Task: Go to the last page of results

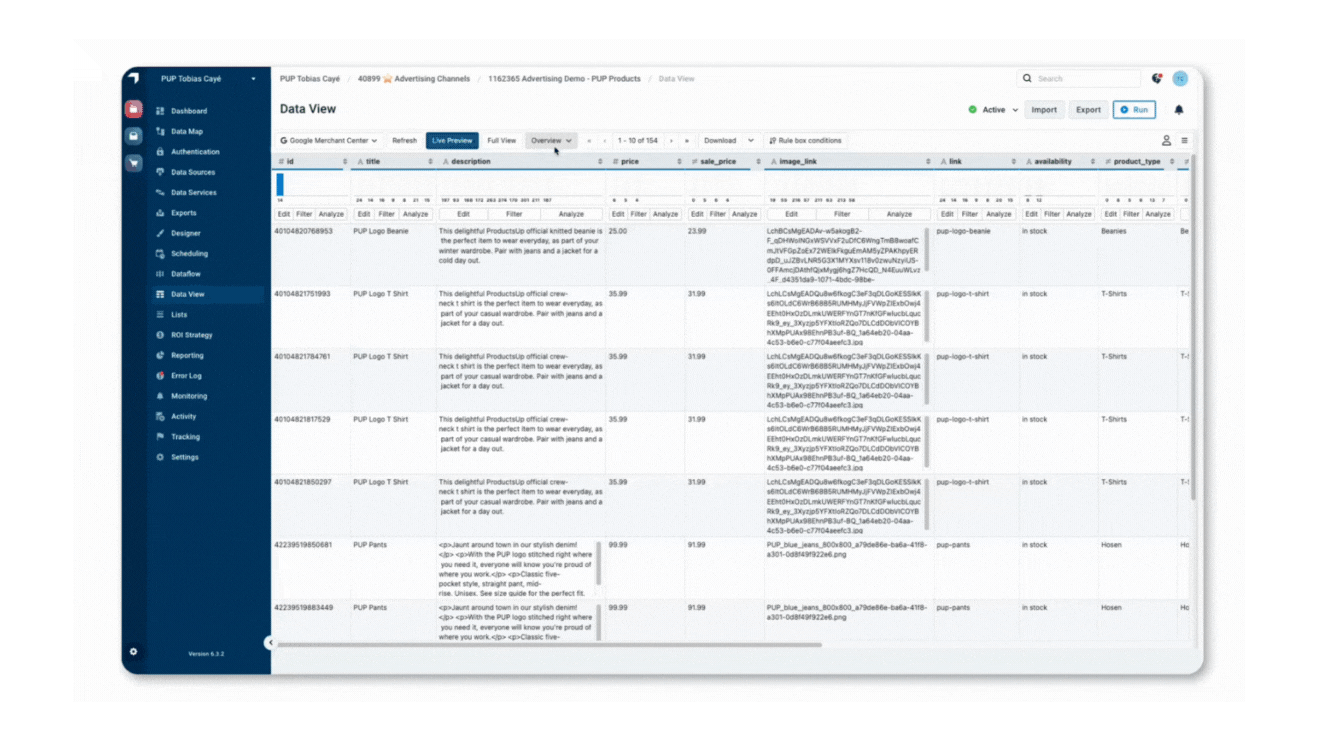Action: [687, 141]
